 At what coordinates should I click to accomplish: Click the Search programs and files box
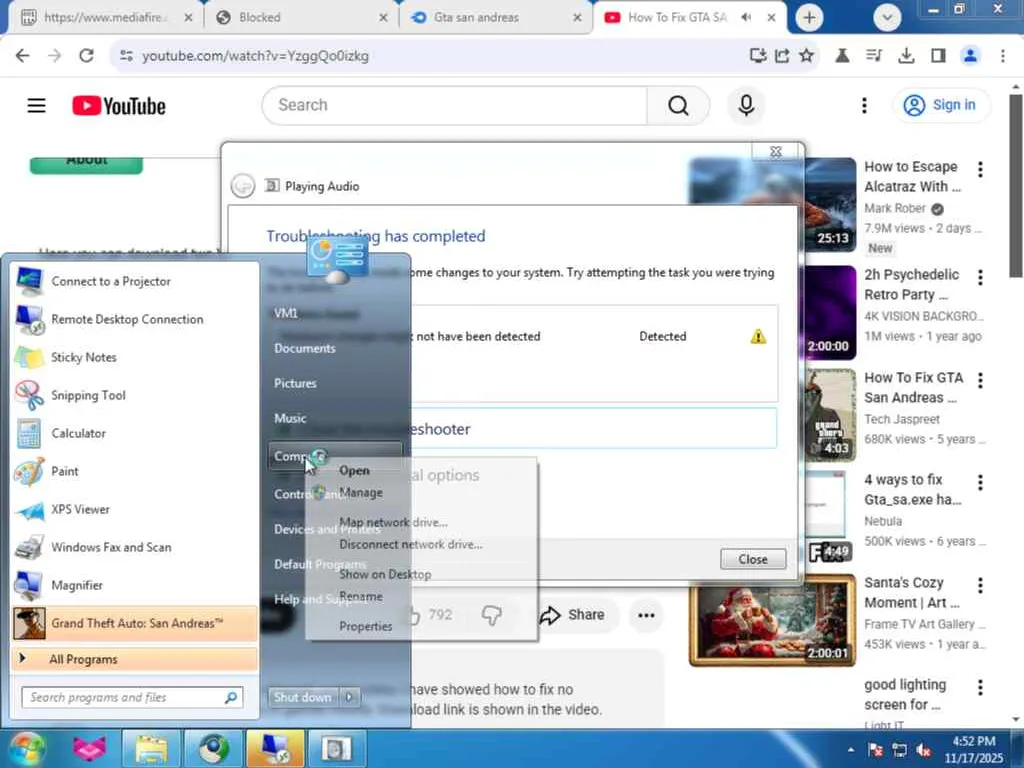(133, 697)
